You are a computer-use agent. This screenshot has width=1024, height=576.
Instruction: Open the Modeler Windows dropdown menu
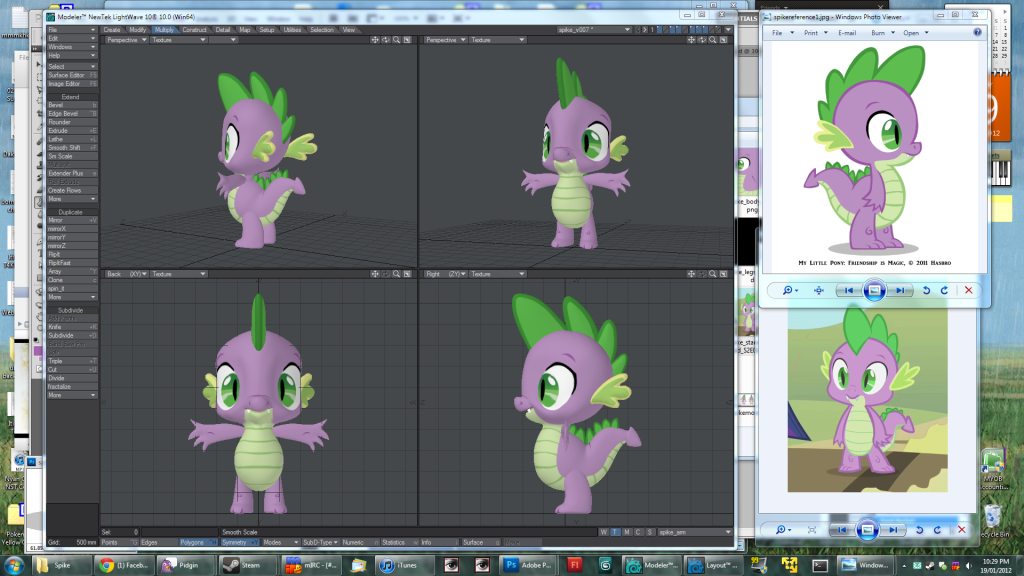click(72, 47)
